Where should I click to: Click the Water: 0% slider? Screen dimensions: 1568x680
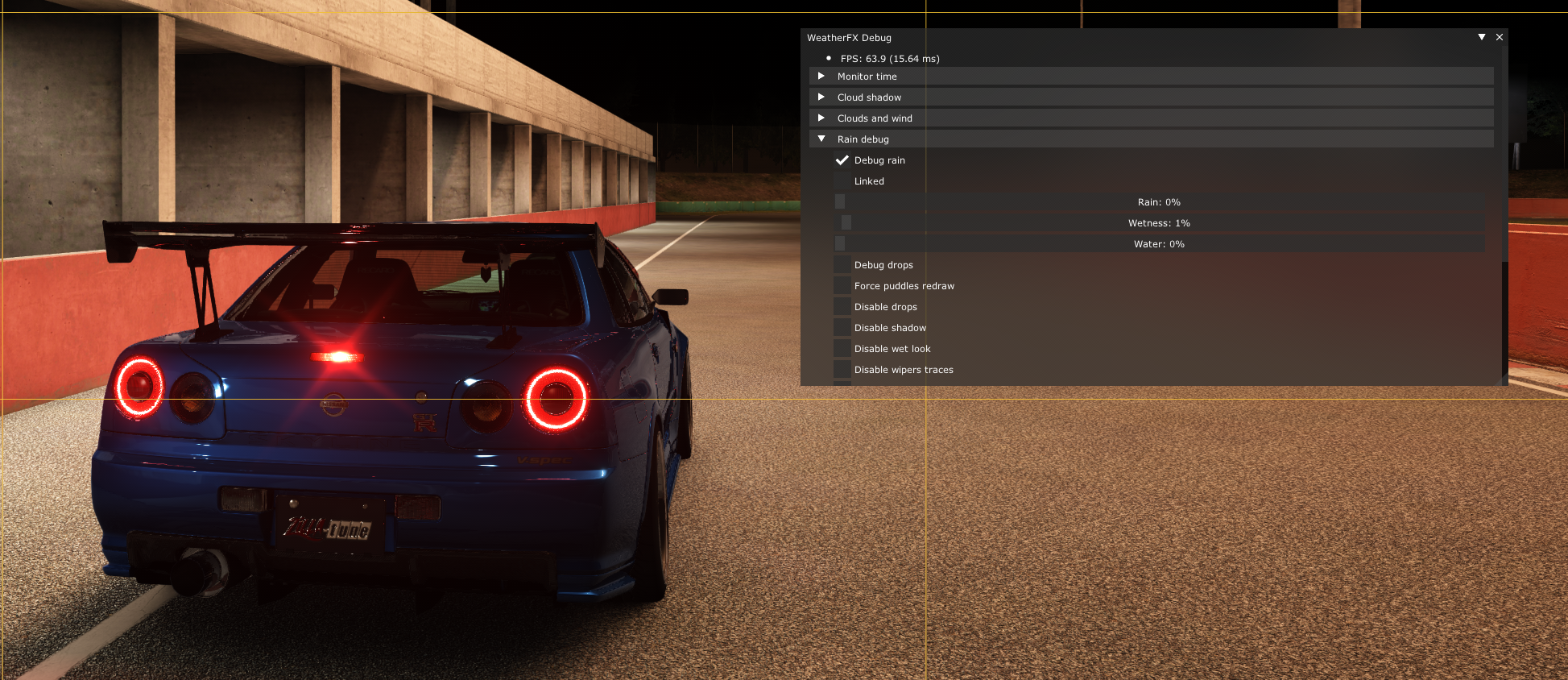coord(1159,243)
